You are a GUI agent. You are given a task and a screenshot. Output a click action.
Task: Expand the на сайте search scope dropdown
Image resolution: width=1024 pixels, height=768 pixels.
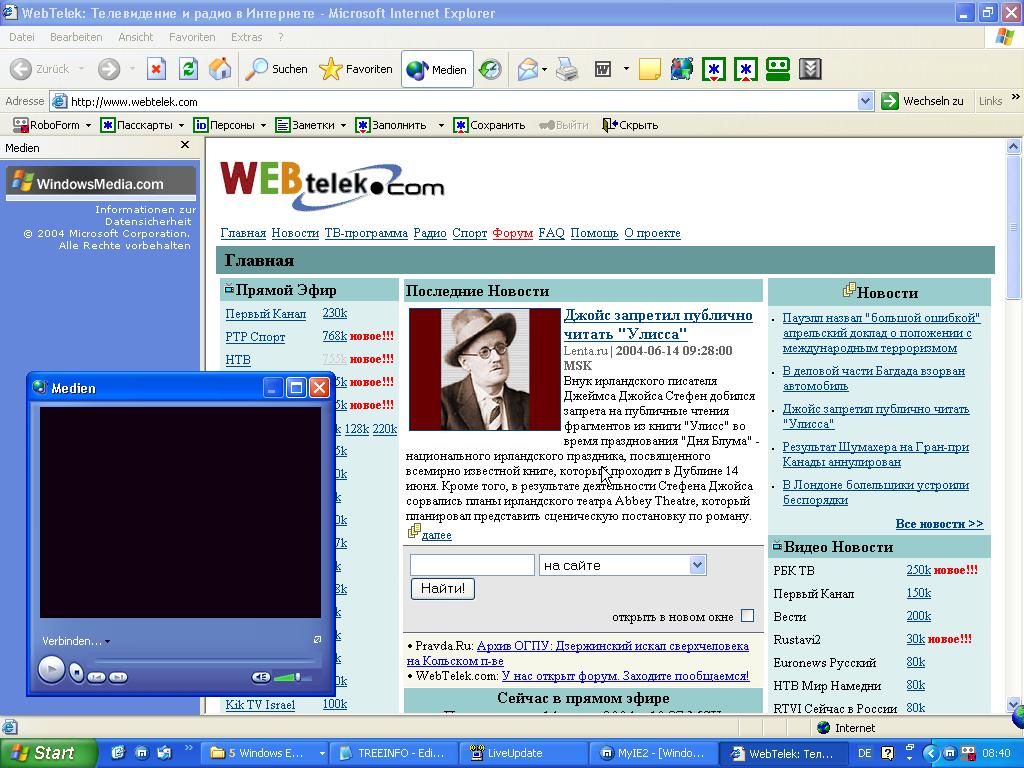point(697,565)
